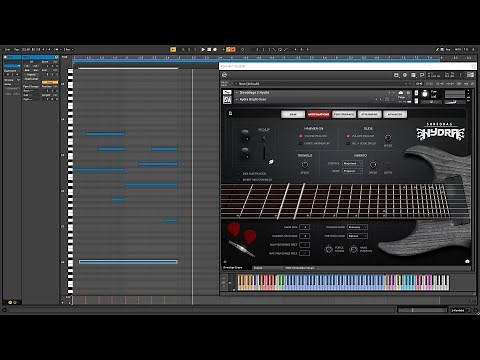Screen dimensions: 480x360
Task: Click the Max Preferred Fret value field
Action: (304, 245)
